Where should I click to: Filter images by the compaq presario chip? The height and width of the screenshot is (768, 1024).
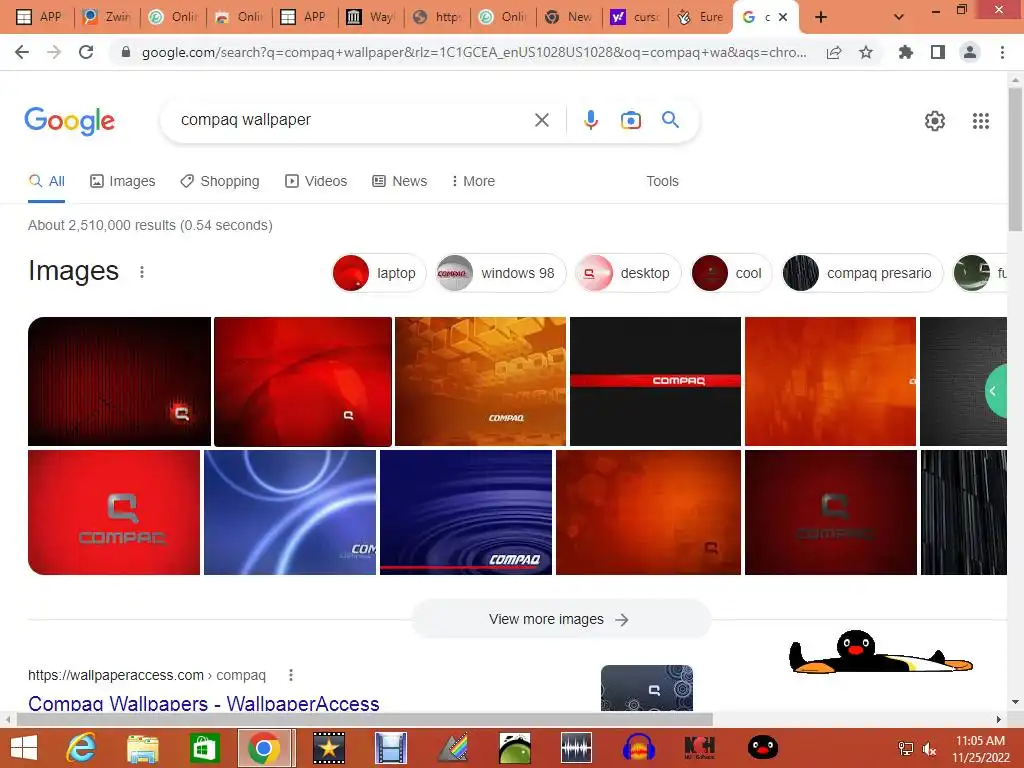862,273
